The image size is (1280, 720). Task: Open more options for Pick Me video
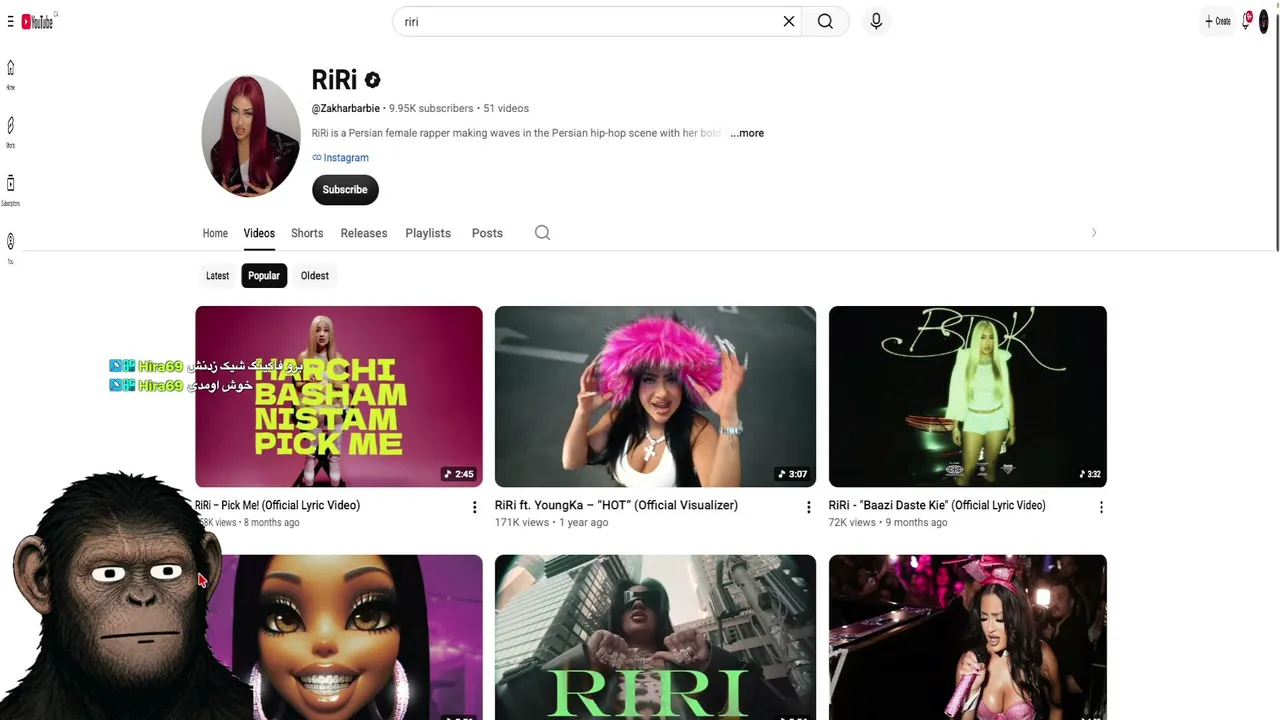click(475, 508)
